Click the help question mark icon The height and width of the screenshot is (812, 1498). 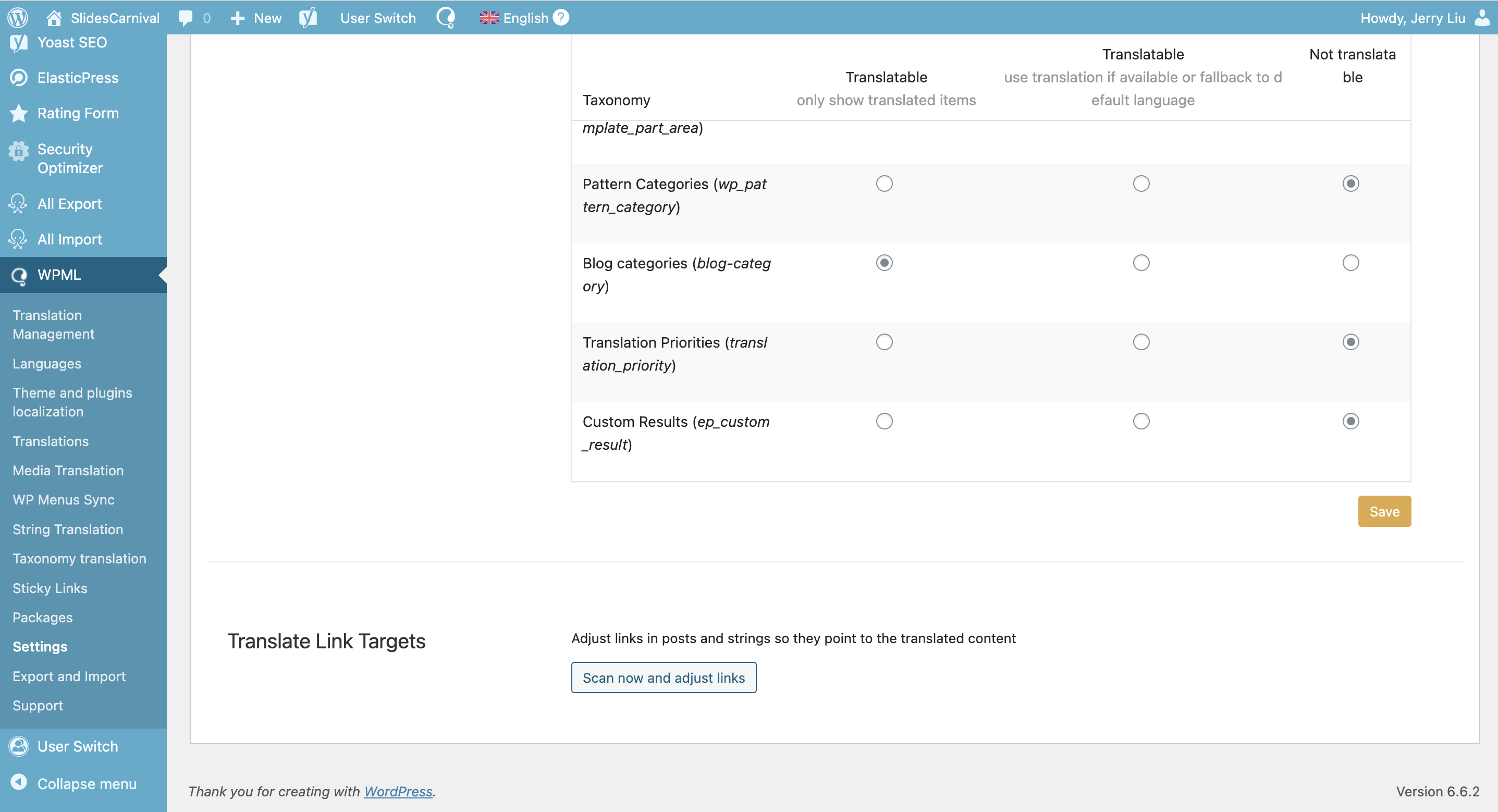click(561, 17)
